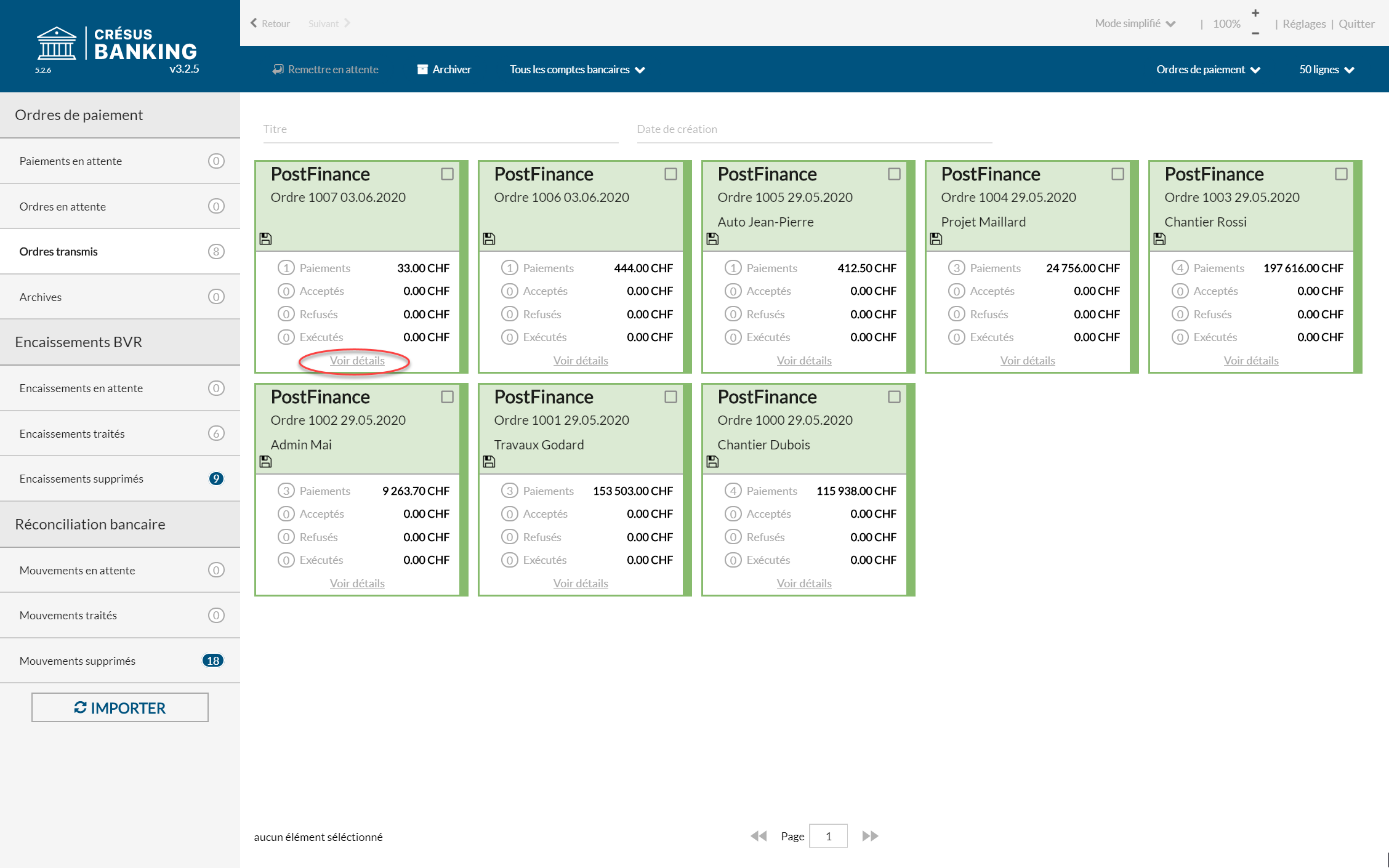The height and width of the screenshot is (868, 1389).
Task: Open Paiements en attente in sidebar
Action: [x=120, y=161]
